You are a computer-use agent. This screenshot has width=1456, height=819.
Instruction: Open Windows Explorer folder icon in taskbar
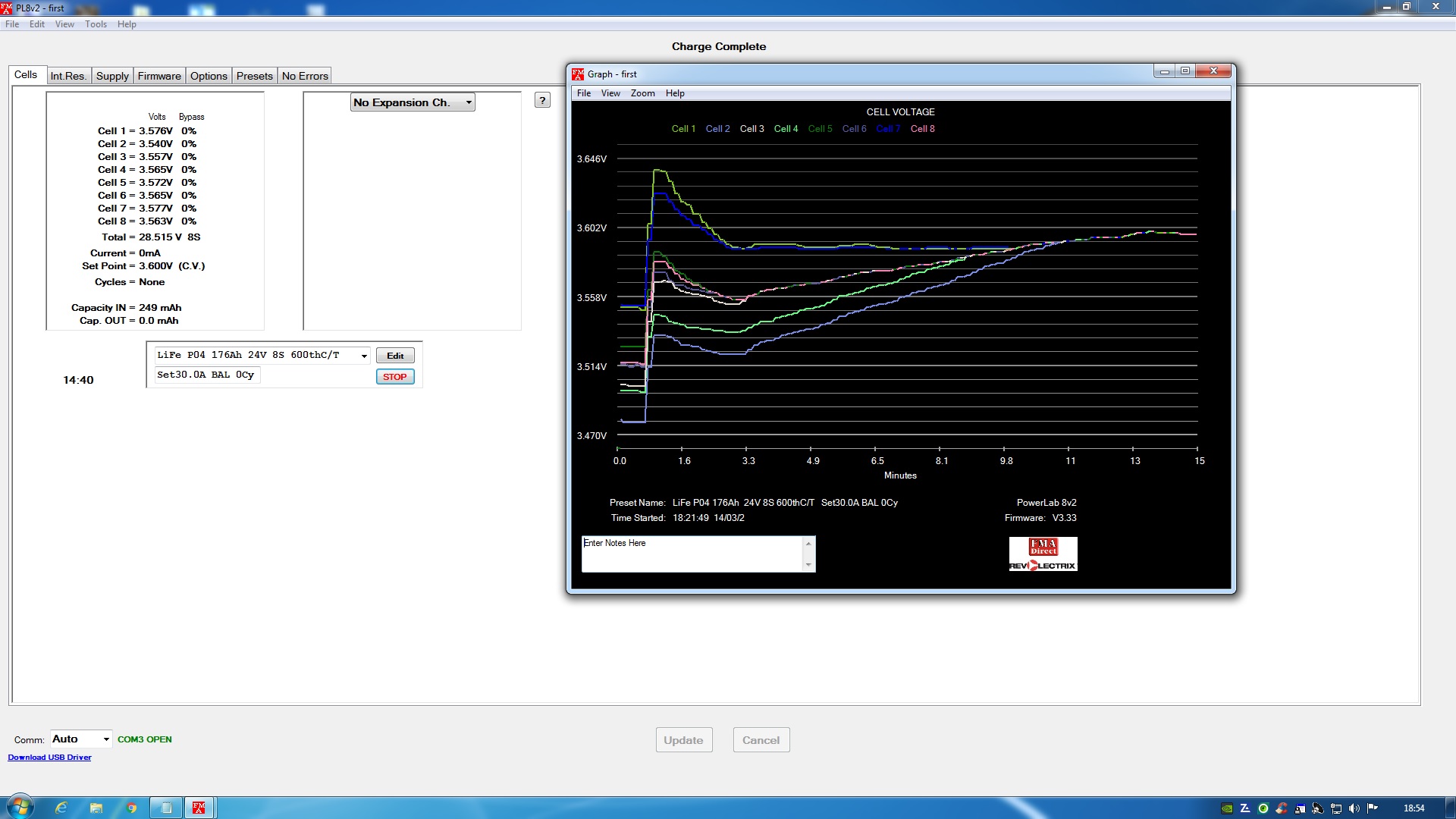96,808
